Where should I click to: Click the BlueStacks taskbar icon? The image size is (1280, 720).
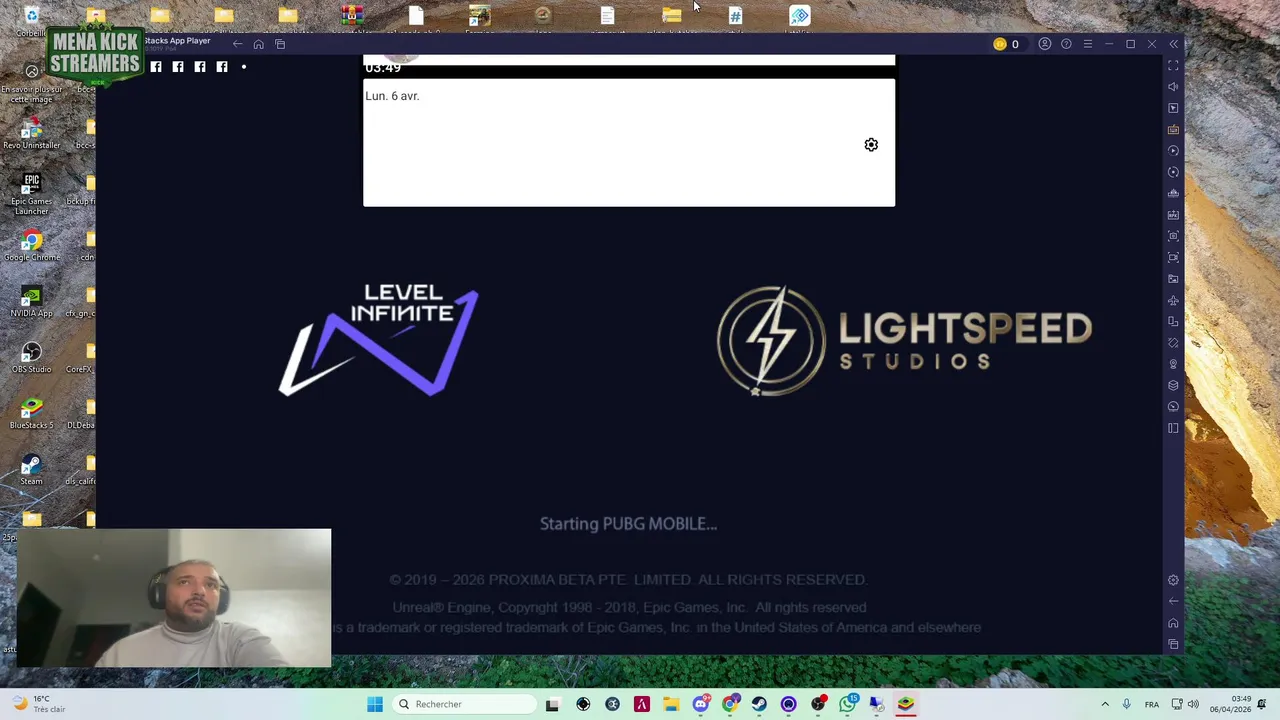(906, 704)
